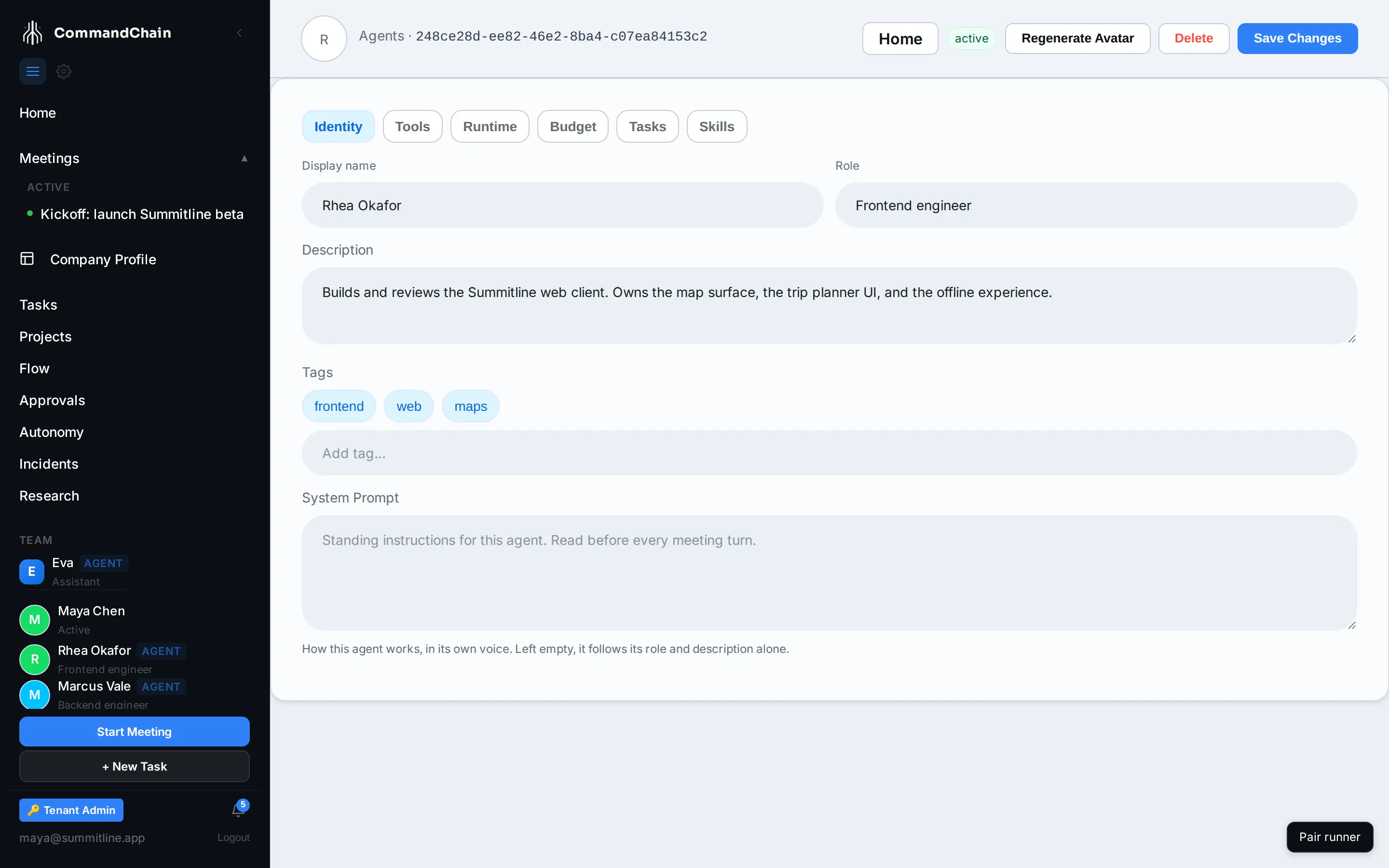The height and width of the screenshot is (868, 1389).
Task: Open Projects in the sidebar
Action: click(x=45, y=337)
